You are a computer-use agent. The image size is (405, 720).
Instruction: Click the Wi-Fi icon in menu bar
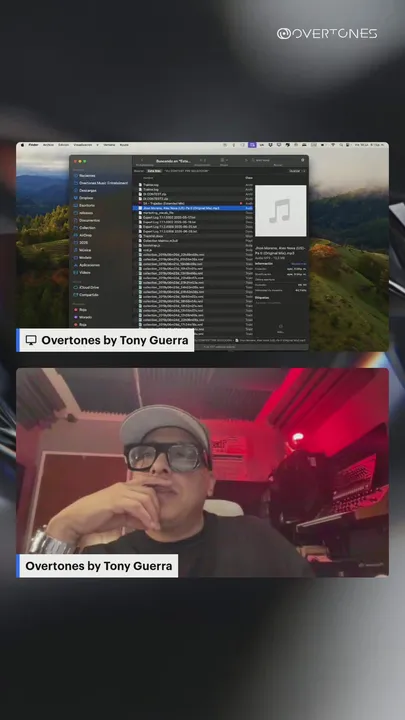(333, 145)
